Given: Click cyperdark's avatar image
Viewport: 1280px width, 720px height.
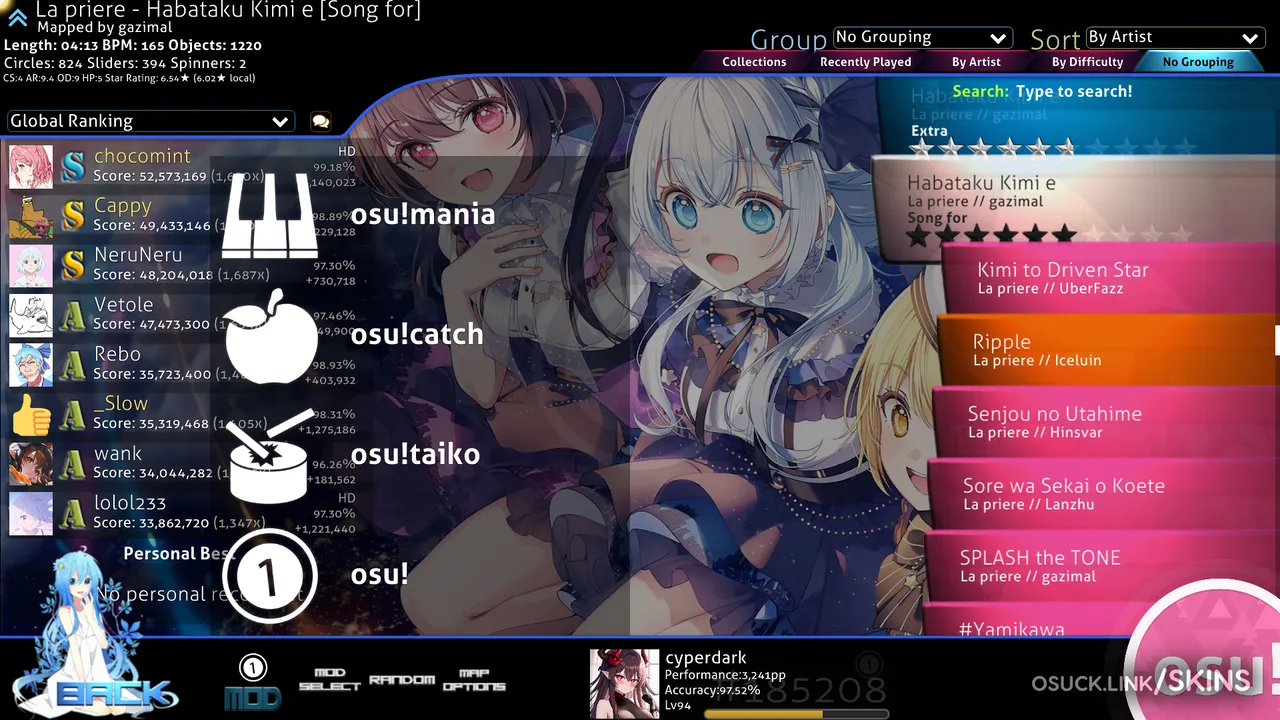Looking at the screenshot, I should [x=624, y=684].
